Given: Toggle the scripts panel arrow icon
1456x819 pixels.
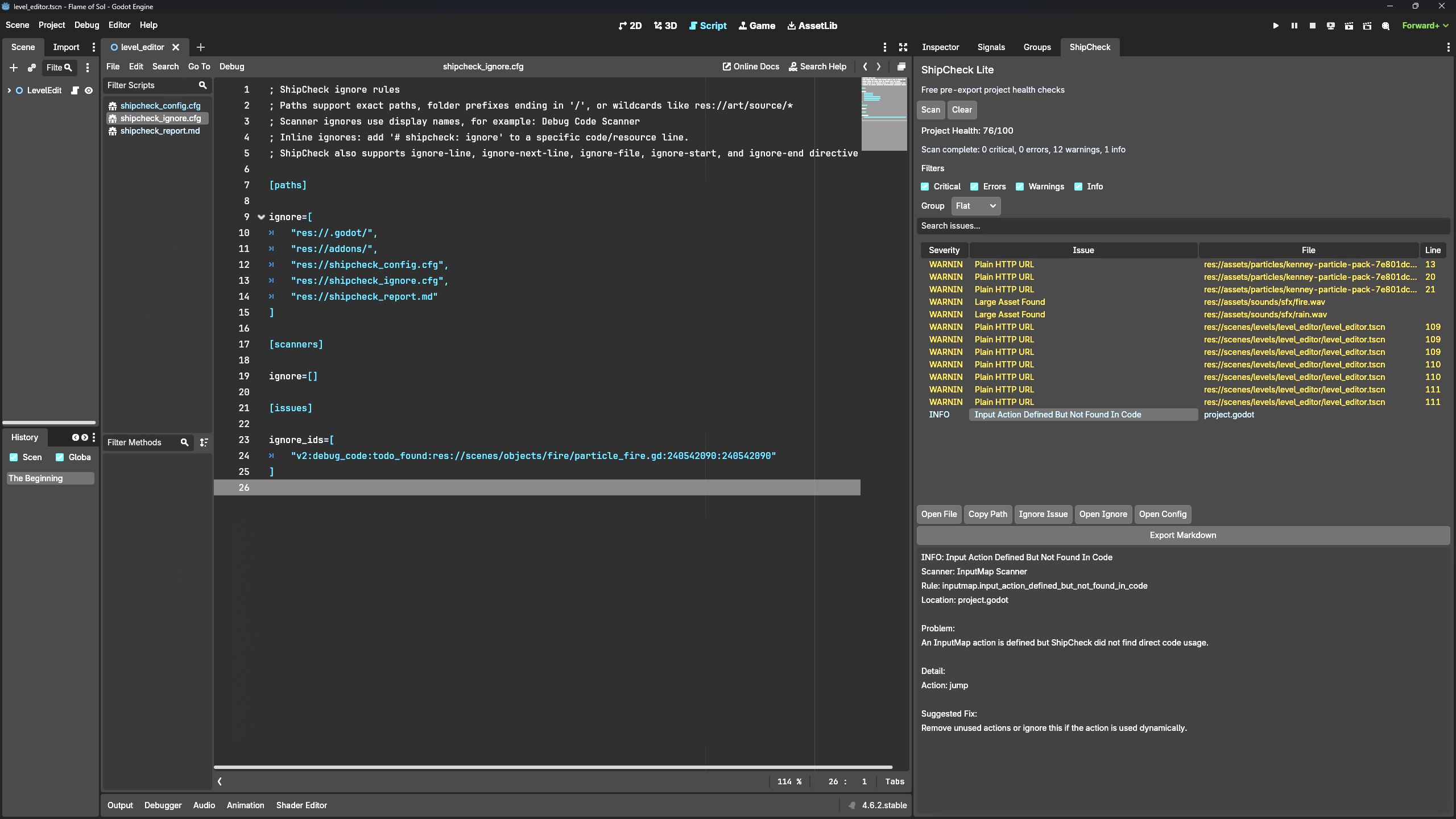Looking at the screenshot, I should coord(220,781).
